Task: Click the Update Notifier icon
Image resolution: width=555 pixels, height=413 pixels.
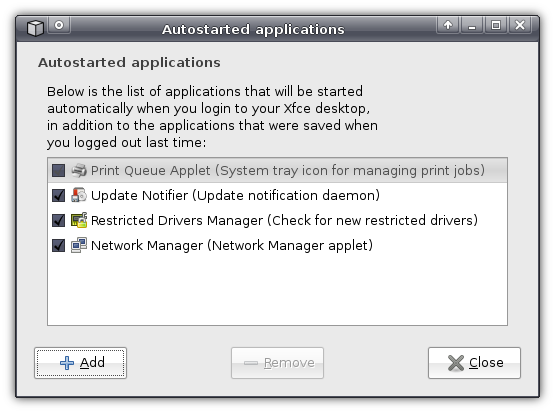Action: coord(79,195)
